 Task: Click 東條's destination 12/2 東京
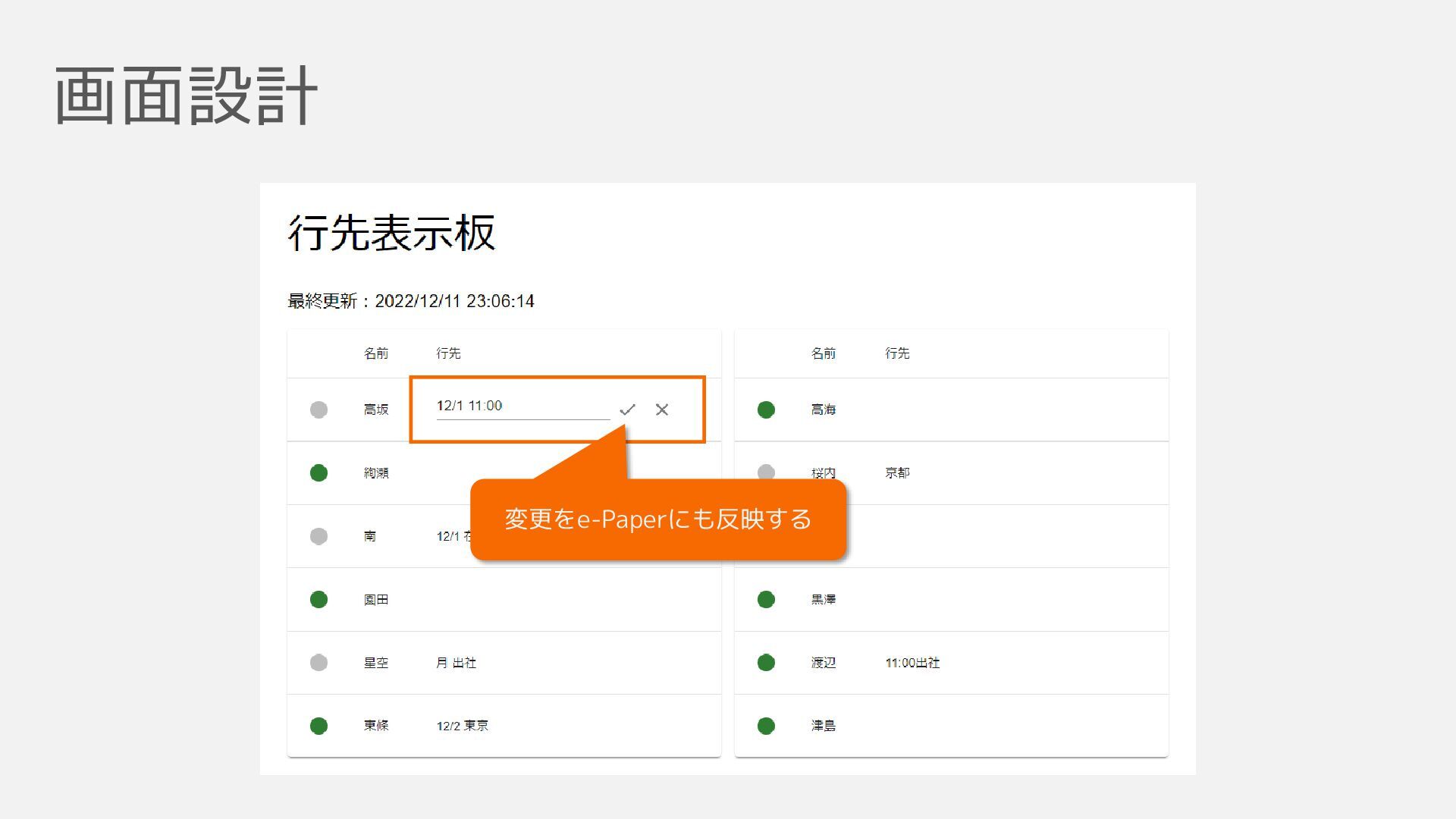pos(463,726)
